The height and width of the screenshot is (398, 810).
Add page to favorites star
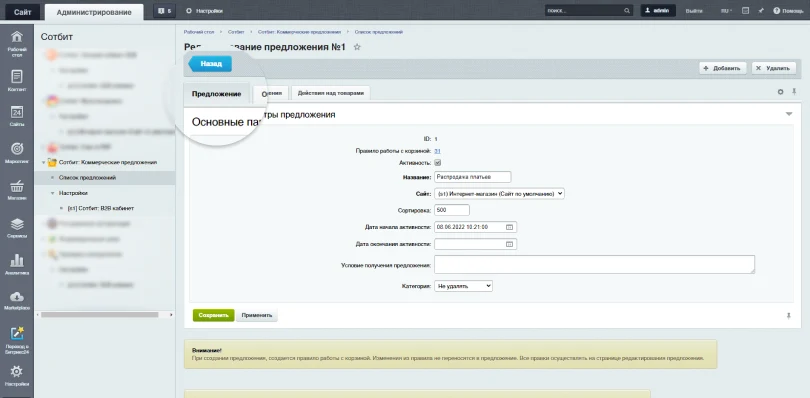pos(356,47)
